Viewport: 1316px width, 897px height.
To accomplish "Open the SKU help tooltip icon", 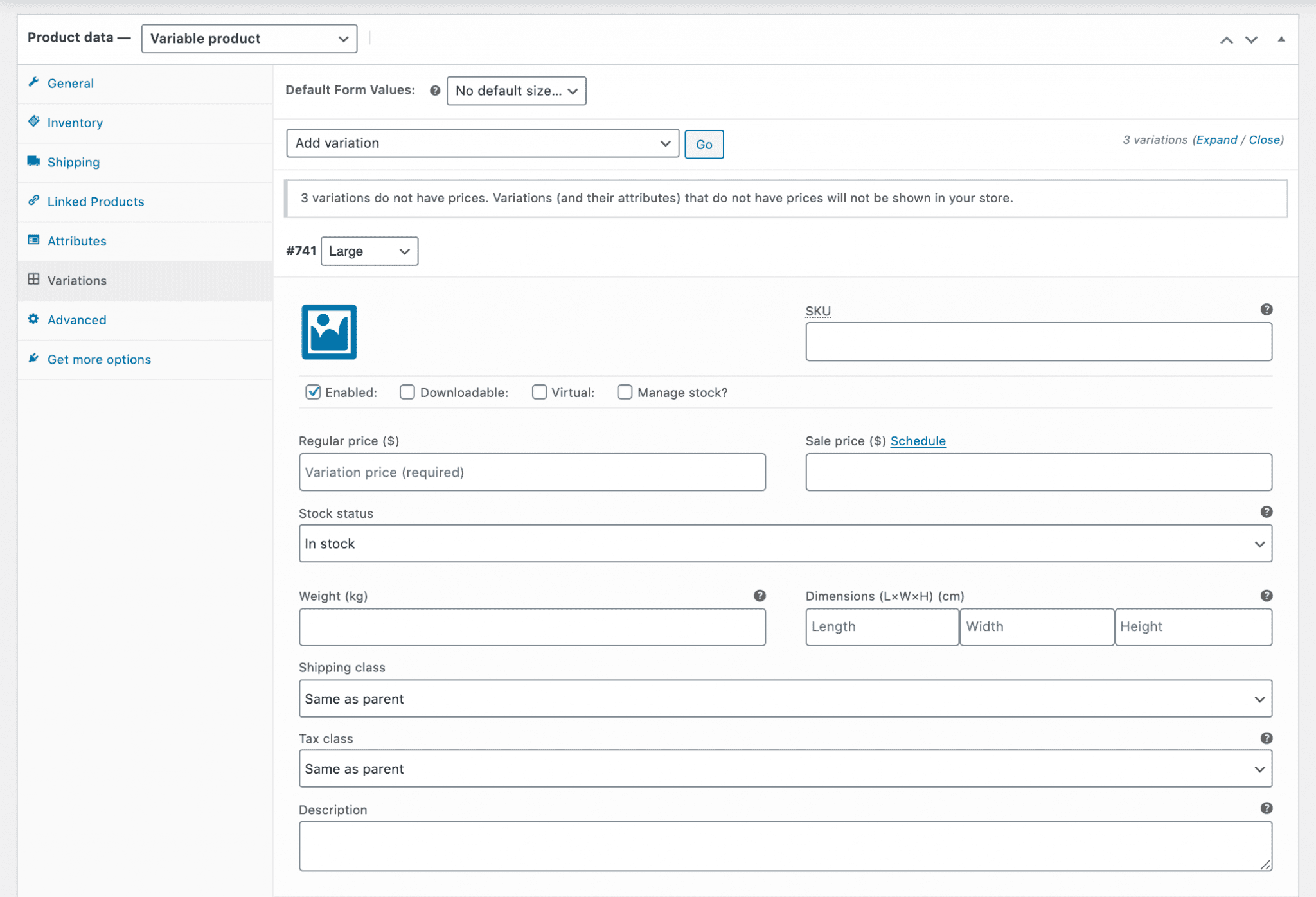I will pyautogui.click(x=1265, y=309).
